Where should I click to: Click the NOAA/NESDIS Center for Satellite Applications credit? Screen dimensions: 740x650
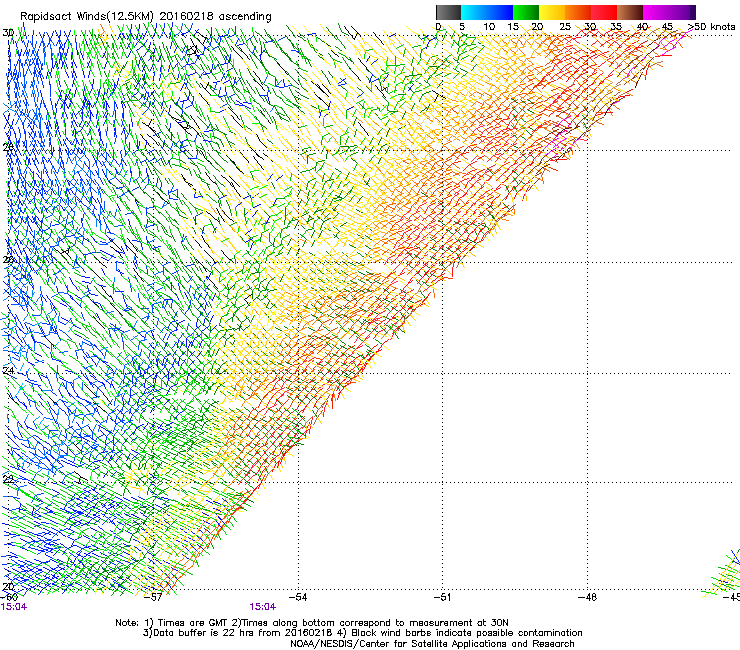[x=432, y=644]
